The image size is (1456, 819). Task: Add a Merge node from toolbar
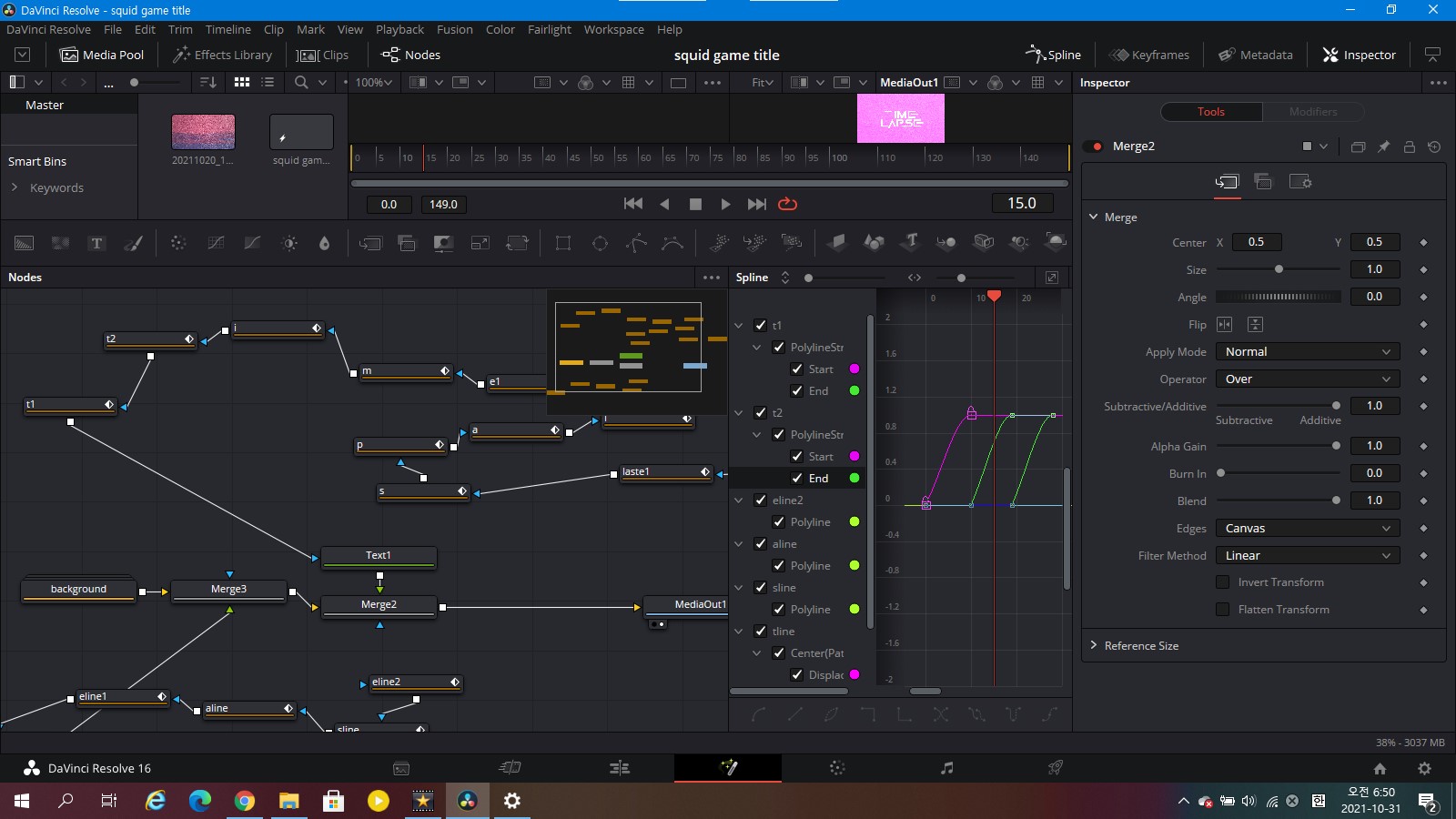pyautogui.click(x=370, y=243)
